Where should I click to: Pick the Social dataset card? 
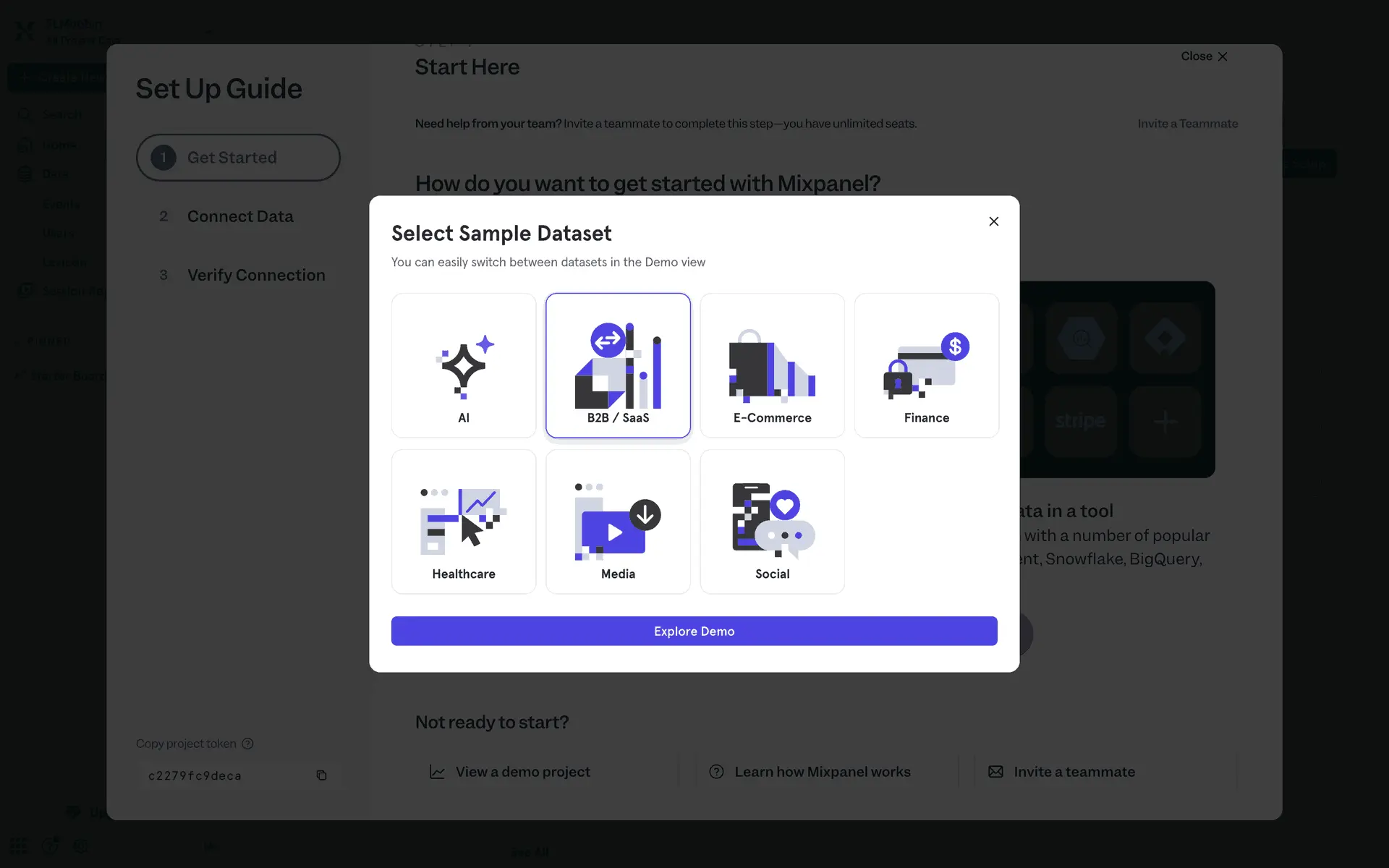point(772,522)
